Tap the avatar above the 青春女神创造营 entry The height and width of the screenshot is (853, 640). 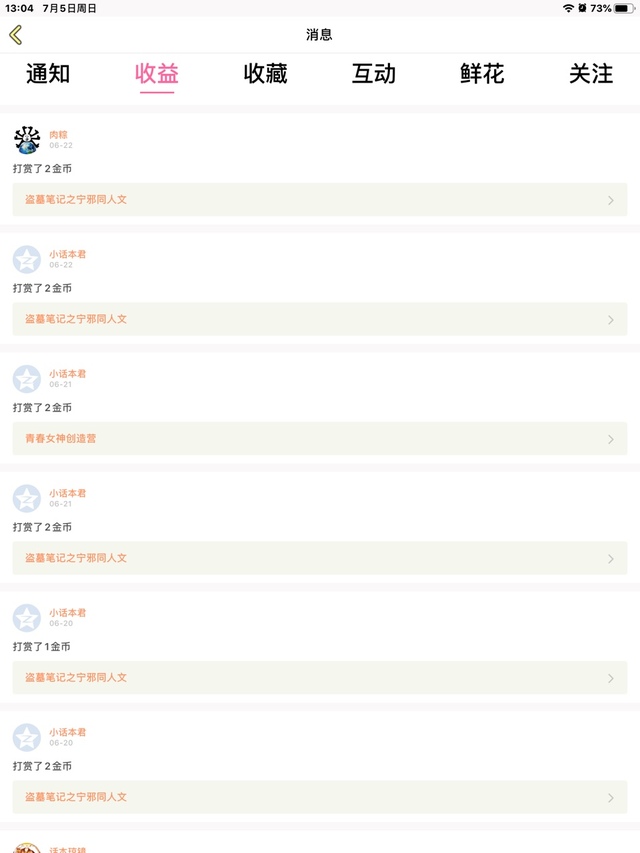pos(27,379)
